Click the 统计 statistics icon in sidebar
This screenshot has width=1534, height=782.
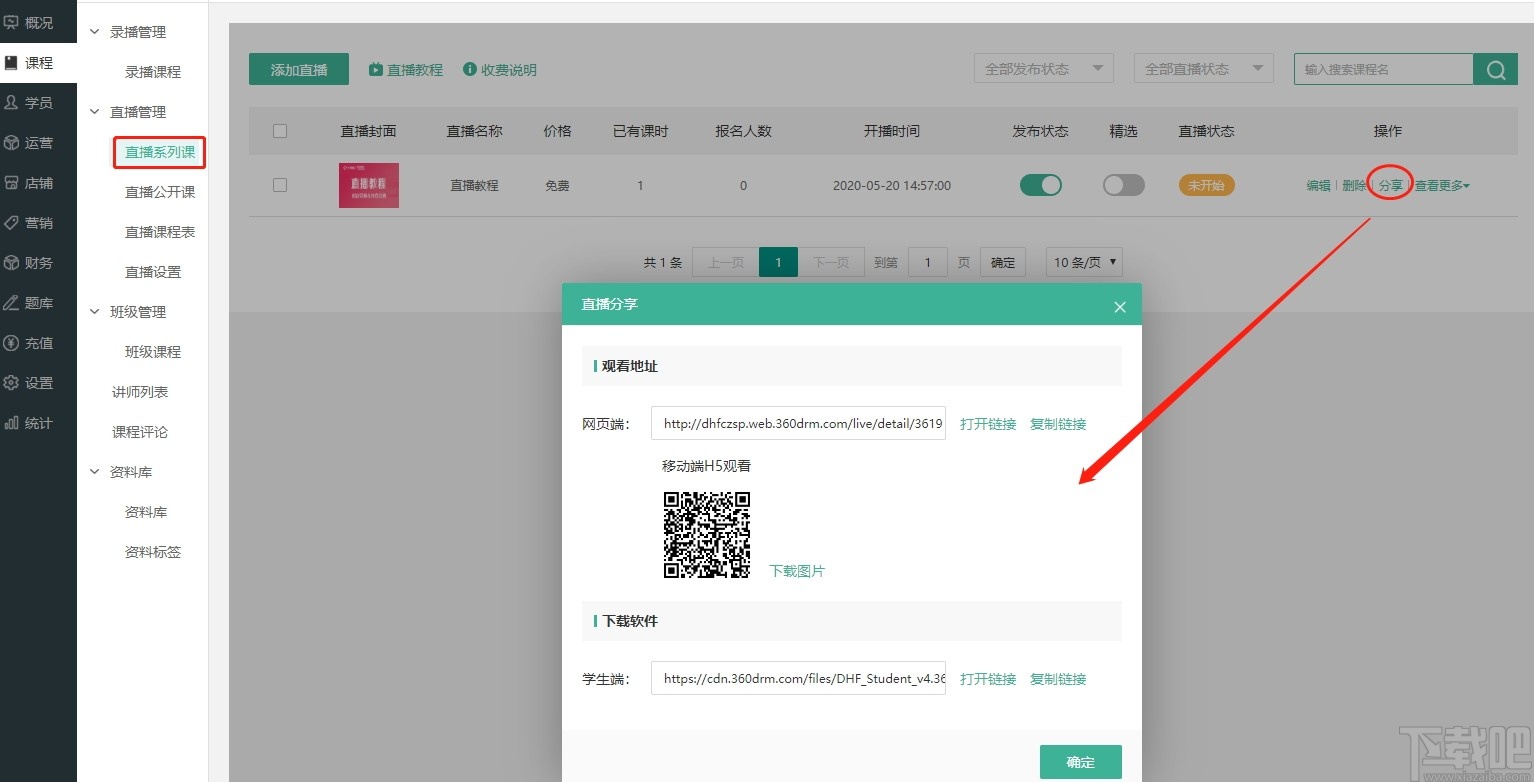pos(37,422)
